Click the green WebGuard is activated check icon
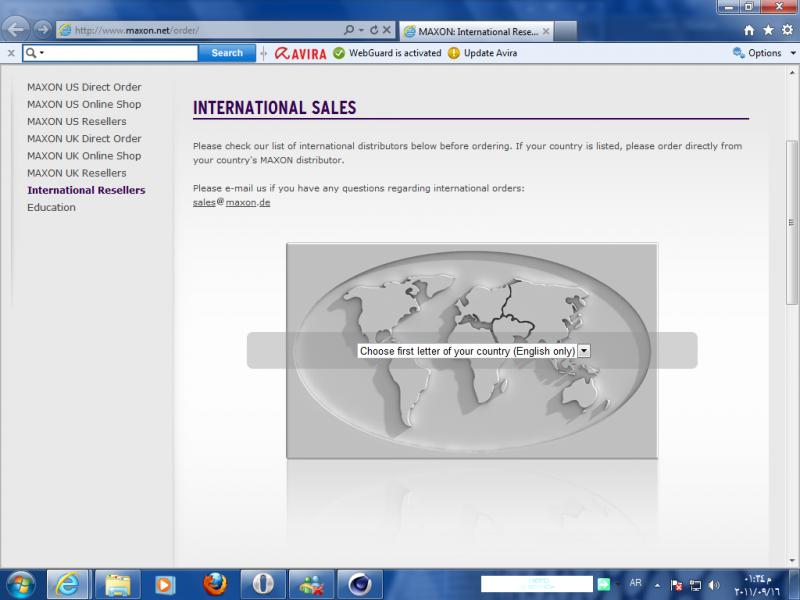Viewport: 800px width, 600px height. click(x=339, y=53)
